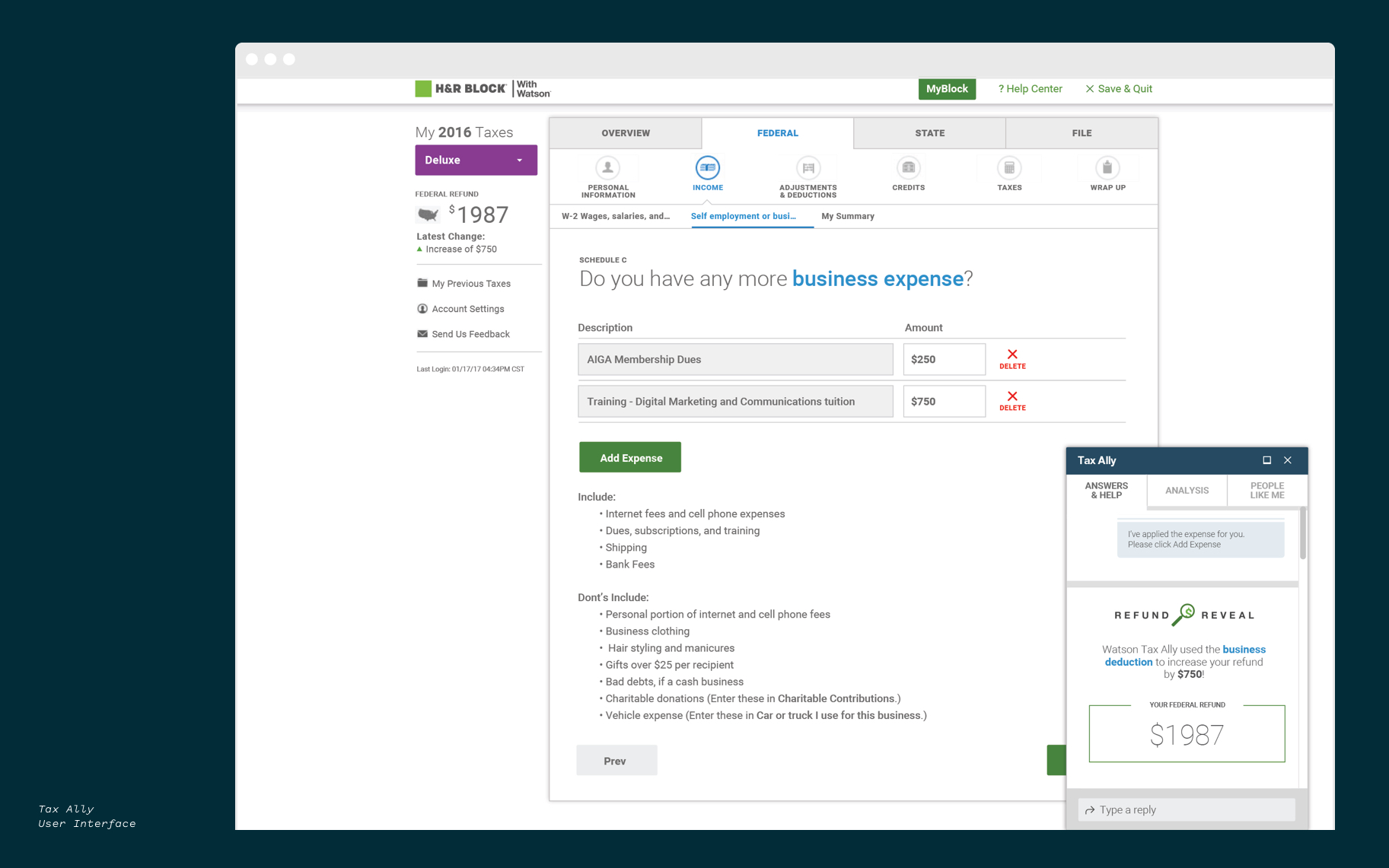Viewport: 1389px width, 868px height.
Task: Click the Send Us Feedback envelope icon
Action: (x=422, y=333)
